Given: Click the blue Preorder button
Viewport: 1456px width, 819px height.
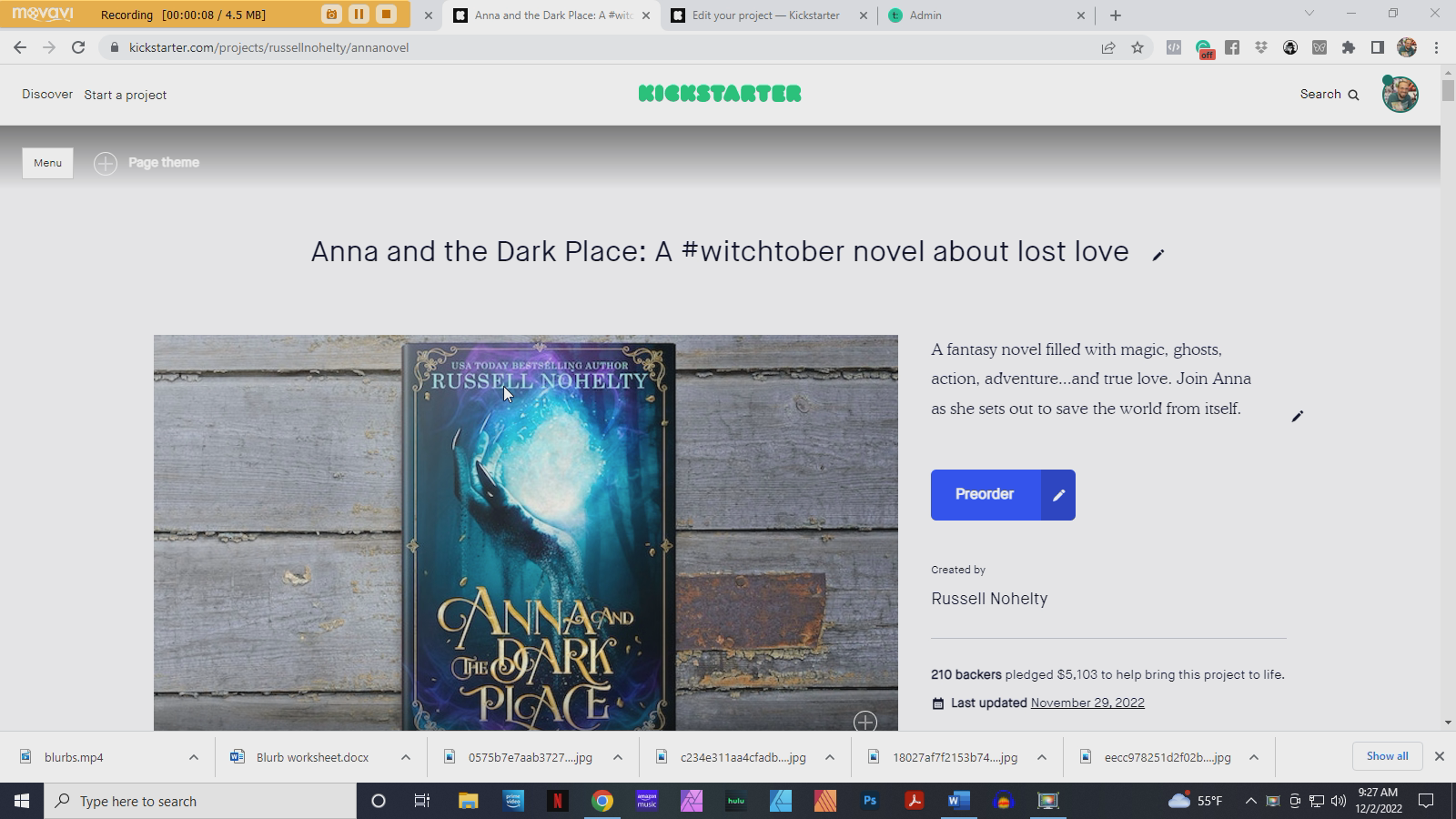Looking at the screenshot, I should click(x=985, y=495).
